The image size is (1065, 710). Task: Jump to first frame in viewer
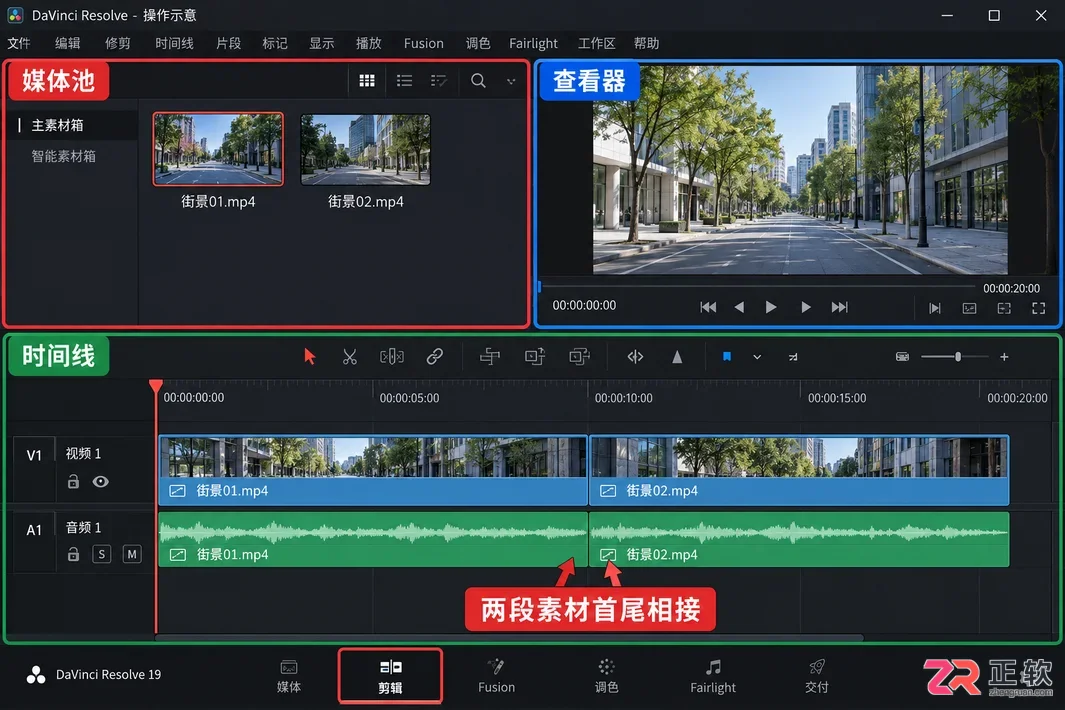[708, 307]
